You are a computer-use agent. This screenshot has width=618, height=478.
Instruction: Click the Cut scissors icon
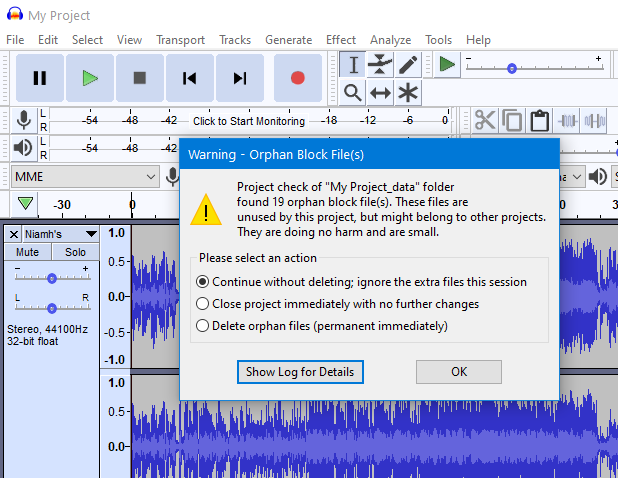coord(485,120)
